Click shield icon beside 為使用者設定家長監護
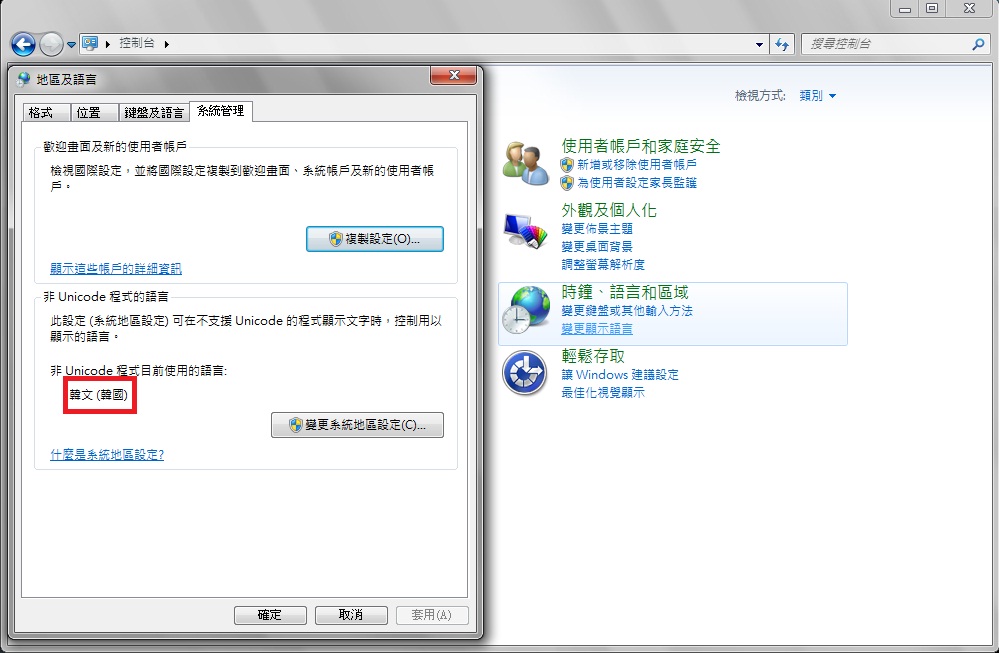999x653 pixels. [567, 183]
